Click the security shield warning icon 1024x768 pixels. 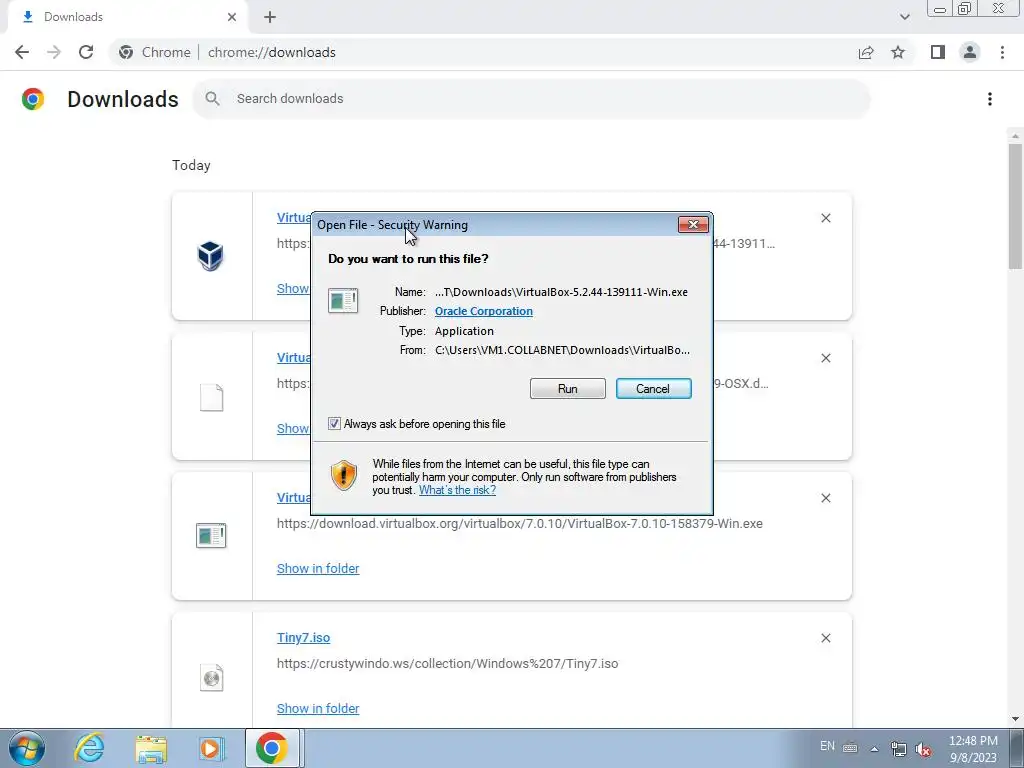point(344,475)
